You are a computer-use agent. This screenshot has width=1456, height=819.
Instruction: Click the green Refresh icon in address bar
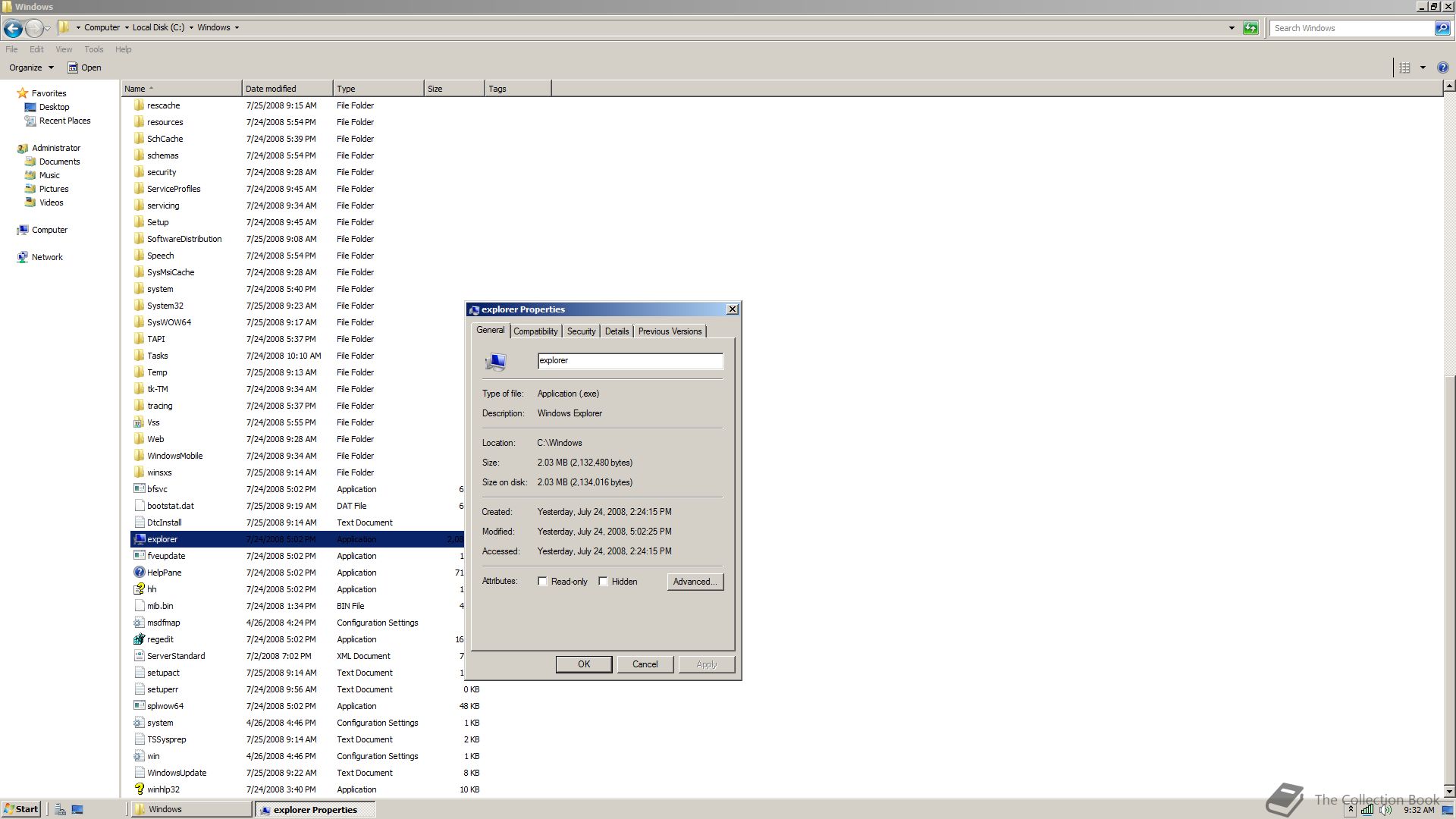pyautogui.click(x=1250, y=28)
